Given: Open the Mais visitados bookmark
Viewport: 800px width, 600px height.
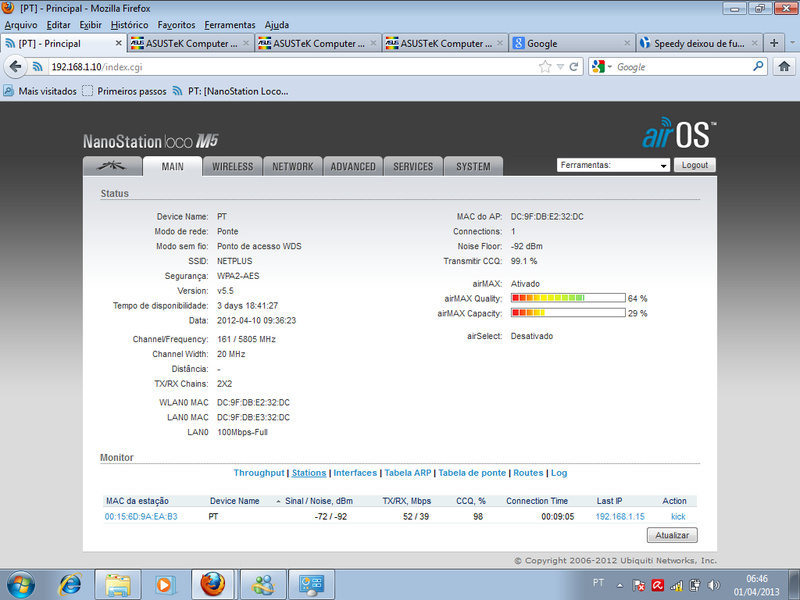Looking at the screenshot, I should 40,91.
